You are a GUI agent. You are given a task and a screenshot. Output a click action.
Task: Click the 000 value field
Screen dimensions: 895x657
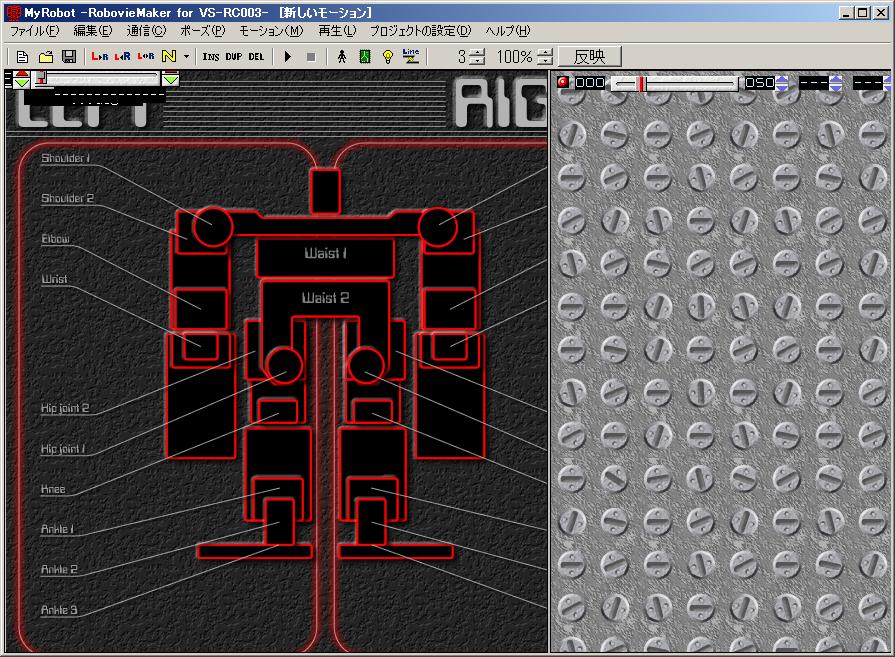tap(590, 83)
